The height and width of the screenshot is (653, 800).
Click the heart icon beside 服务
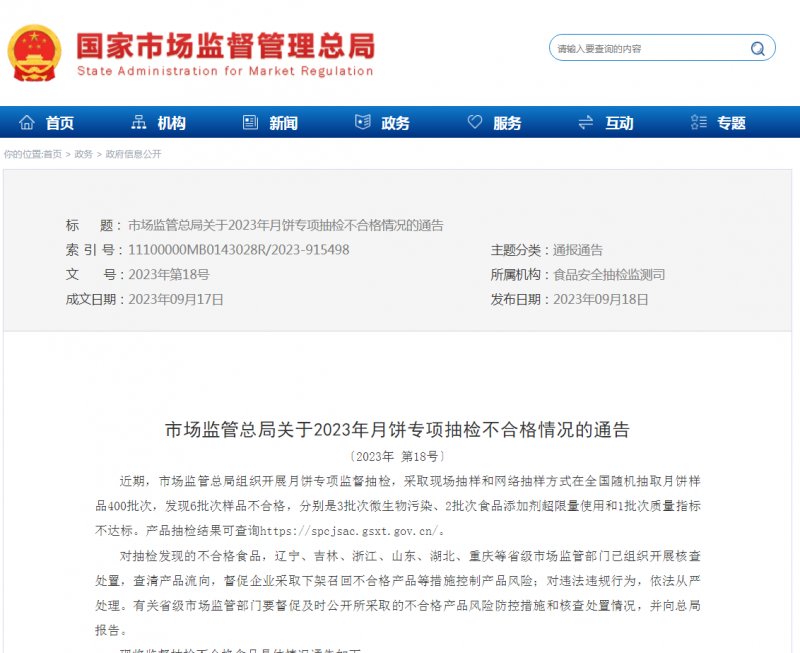(x=475, y=121)
